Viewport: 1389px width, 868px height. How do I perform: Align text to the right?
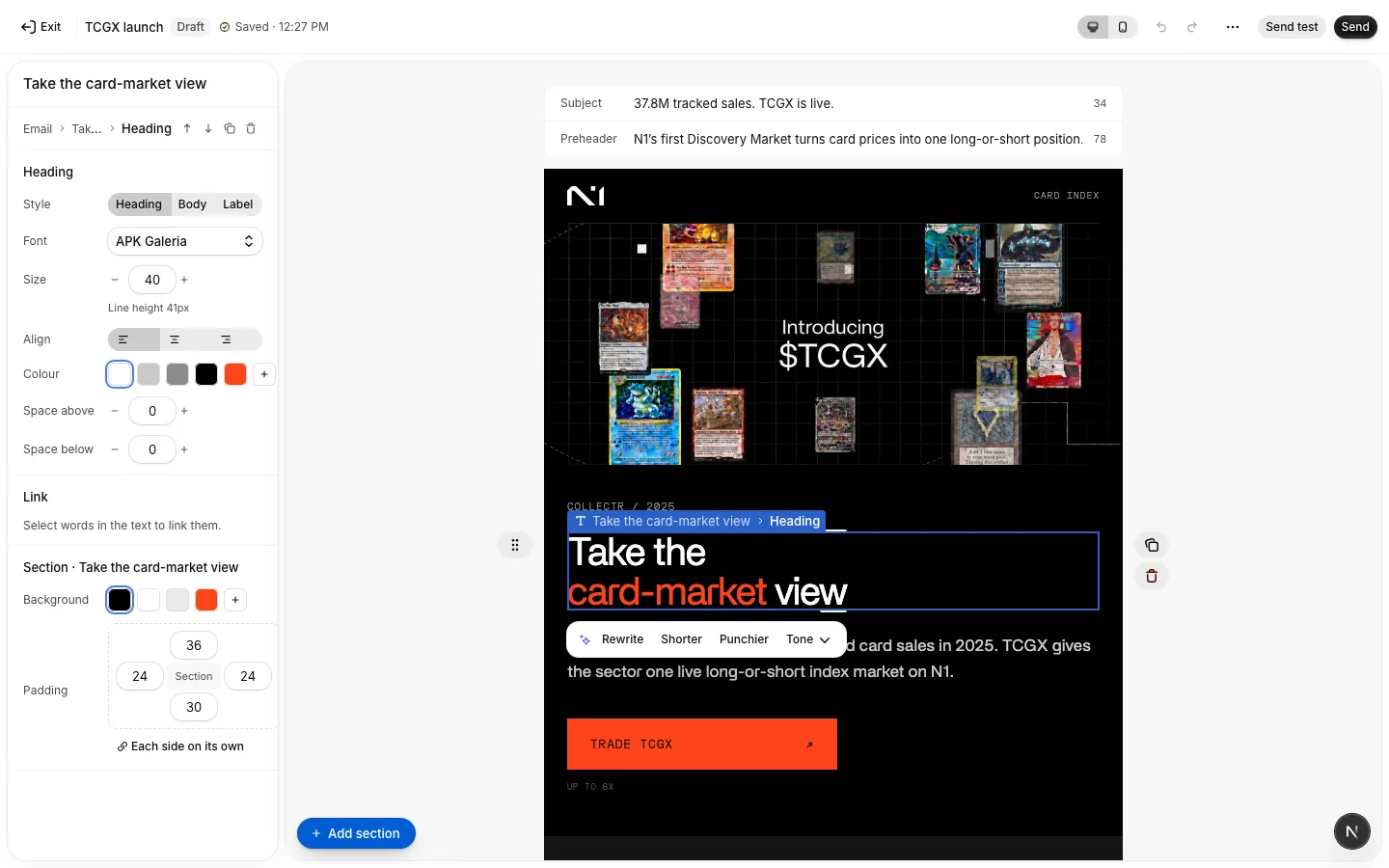pos(227,339)
